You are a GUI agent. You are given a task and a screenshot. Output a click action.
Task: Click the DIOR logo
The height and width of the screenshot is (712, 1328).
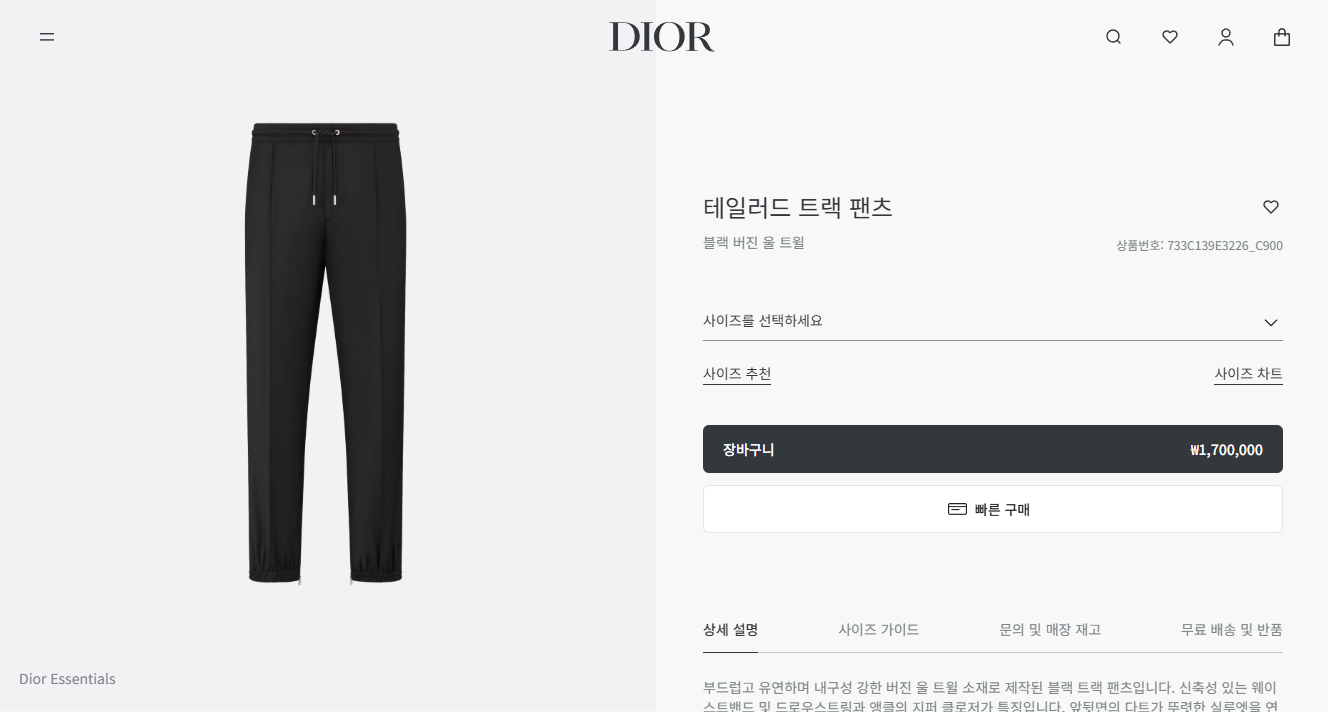[x=662, y=37]
